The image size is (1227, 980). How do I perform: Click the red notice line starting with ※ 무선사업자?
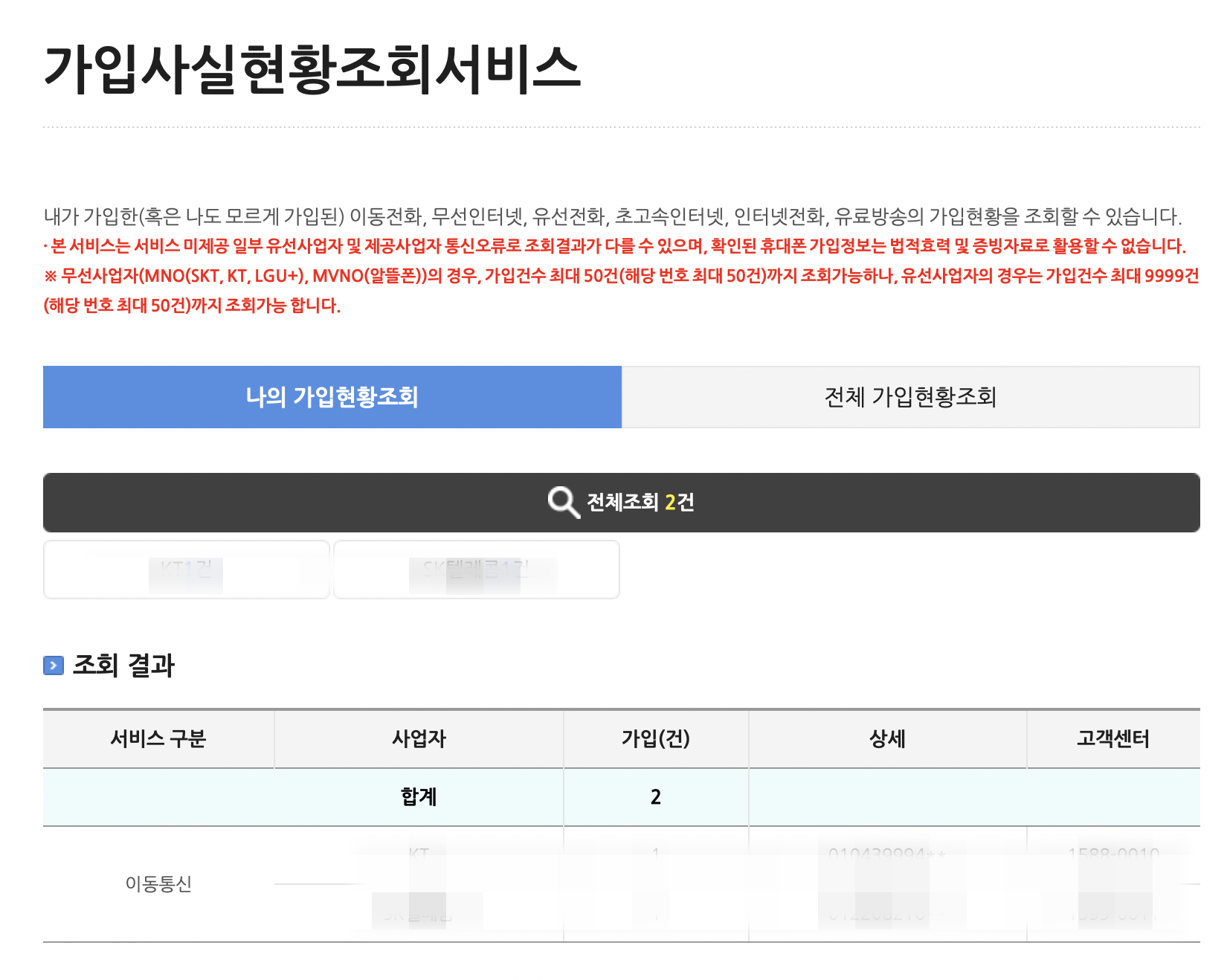622,291
